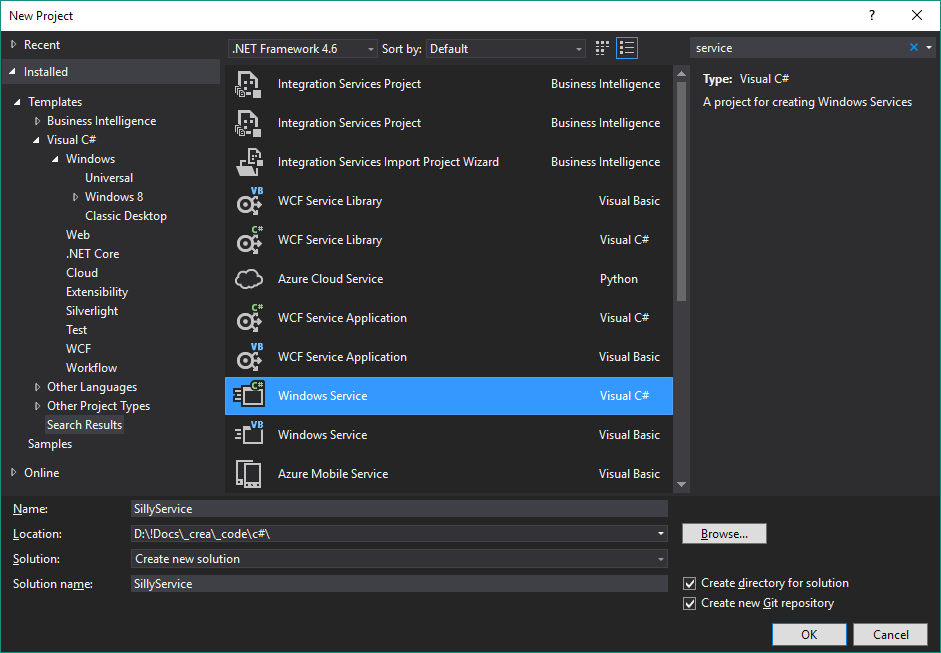941x653 pixels.
Task: Open the .NET Framework 4.6 dropdown
Action: [303, 49]
